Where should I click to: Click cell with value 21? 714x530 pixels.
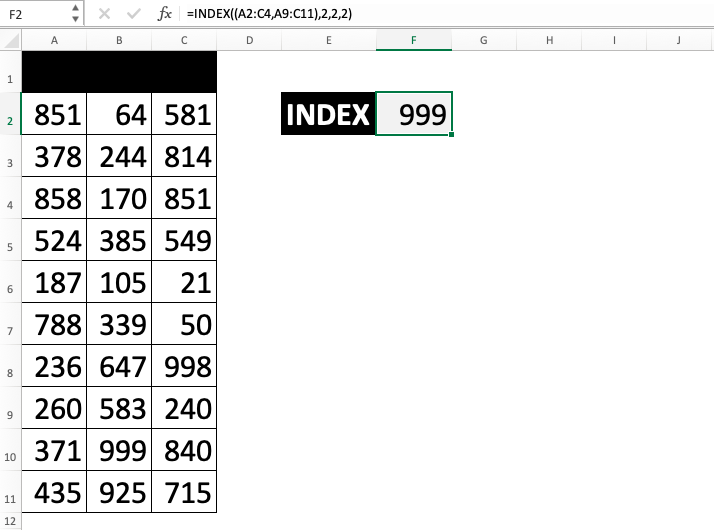(x=184, y=282)
